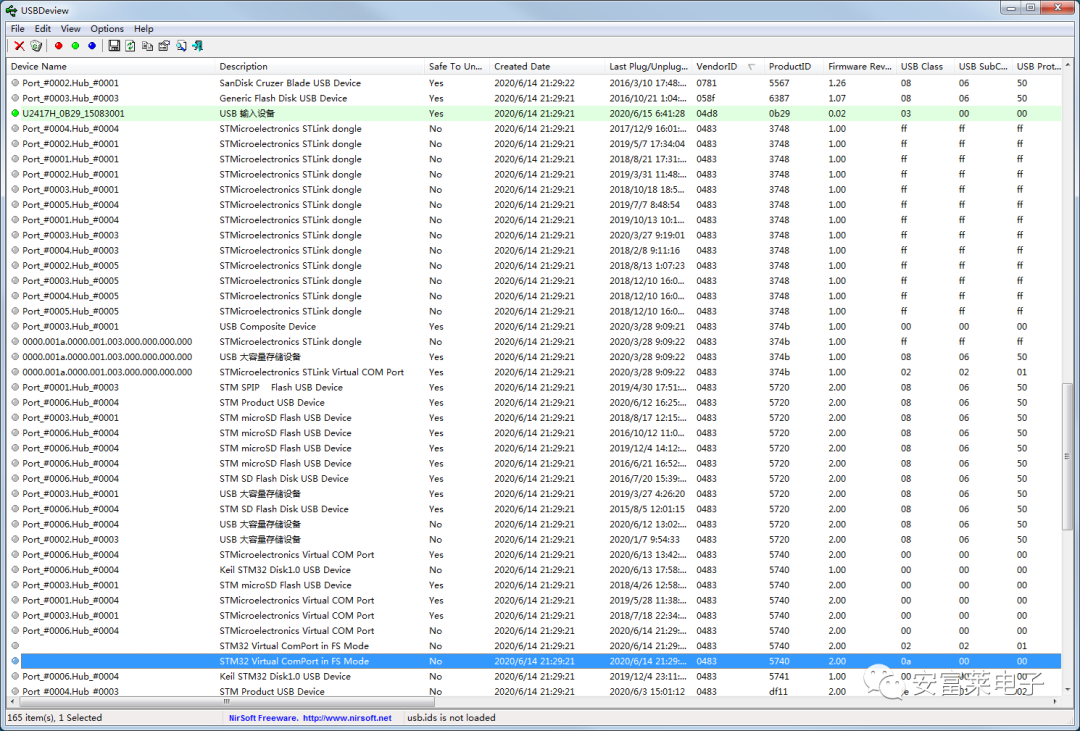Click the floppy disk save icon
The width and height of the screenshot is (1080, 731).
point(114,46)
